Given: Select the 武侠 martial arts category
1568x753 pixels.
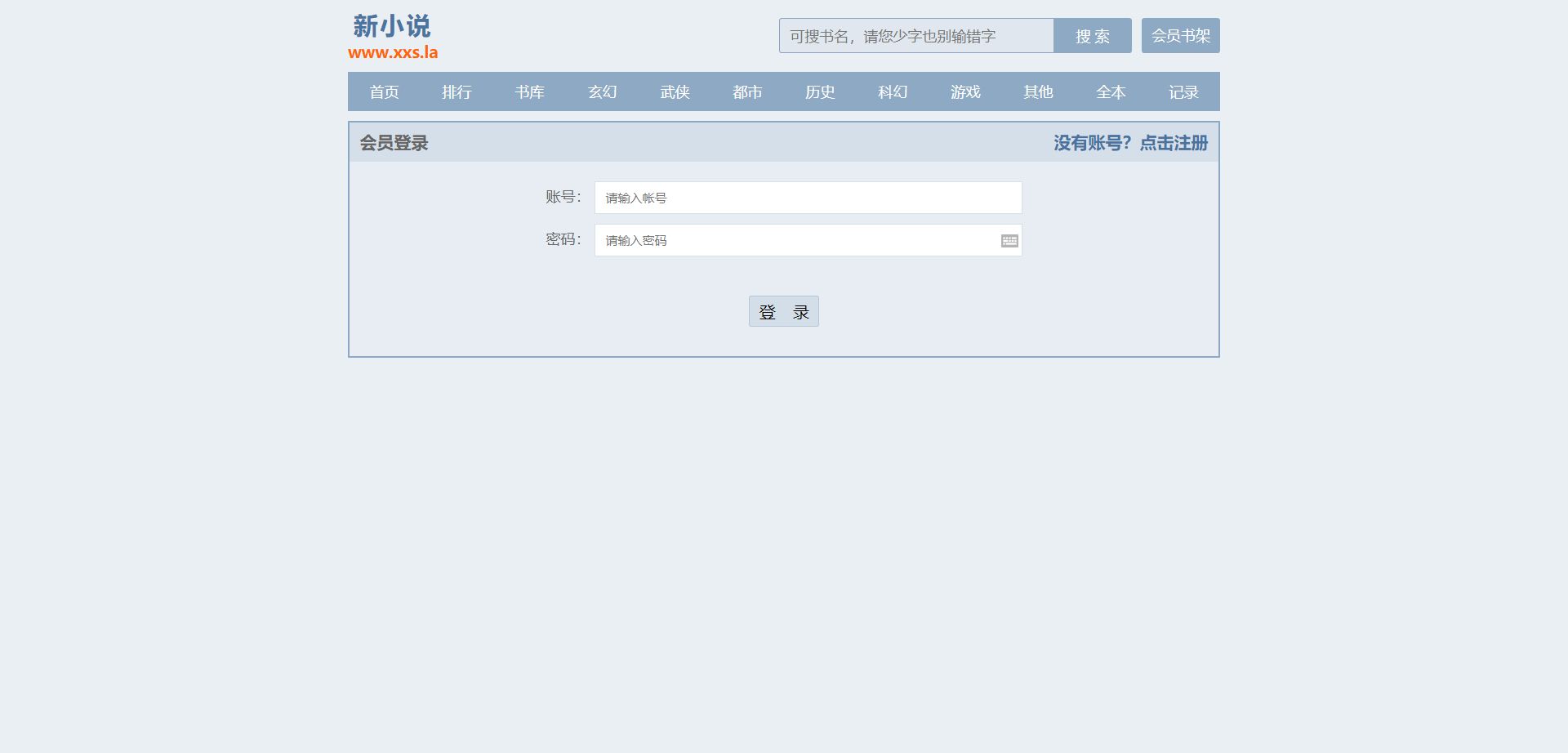Looking at the screenshot, I should [x=675, y=92].
